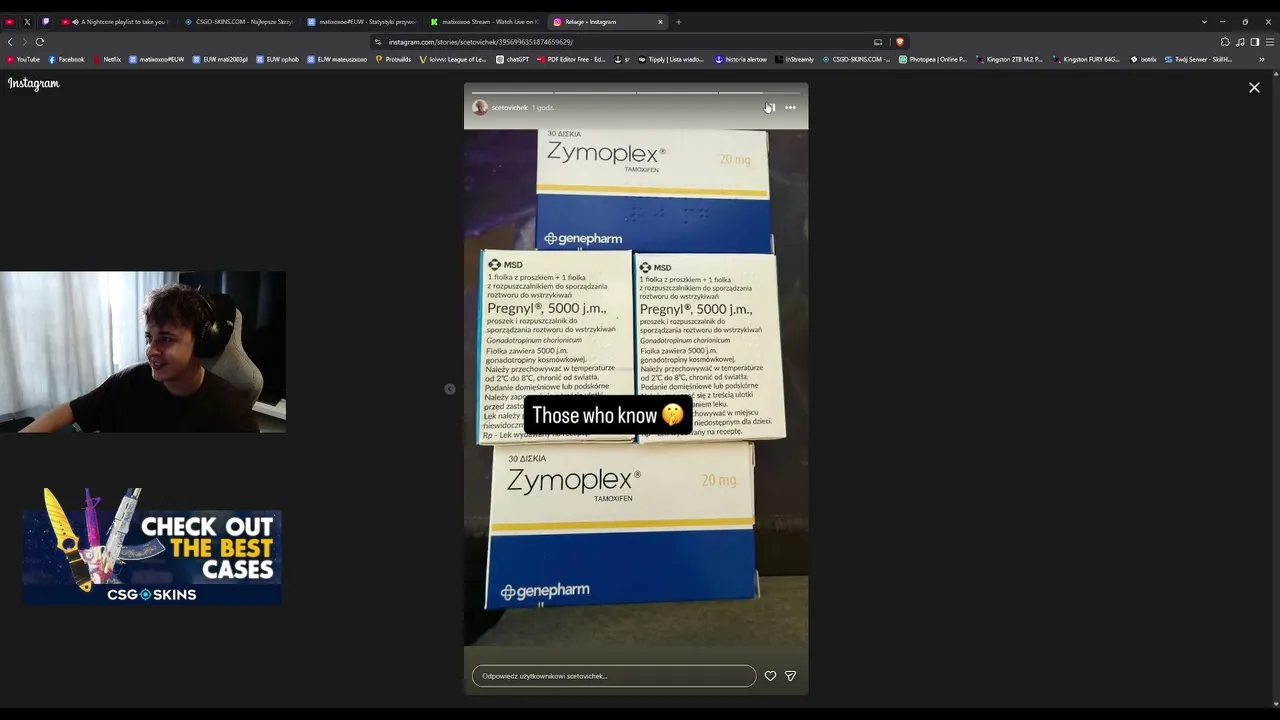Click the "Those who know" caption

[x=608, y=415]
